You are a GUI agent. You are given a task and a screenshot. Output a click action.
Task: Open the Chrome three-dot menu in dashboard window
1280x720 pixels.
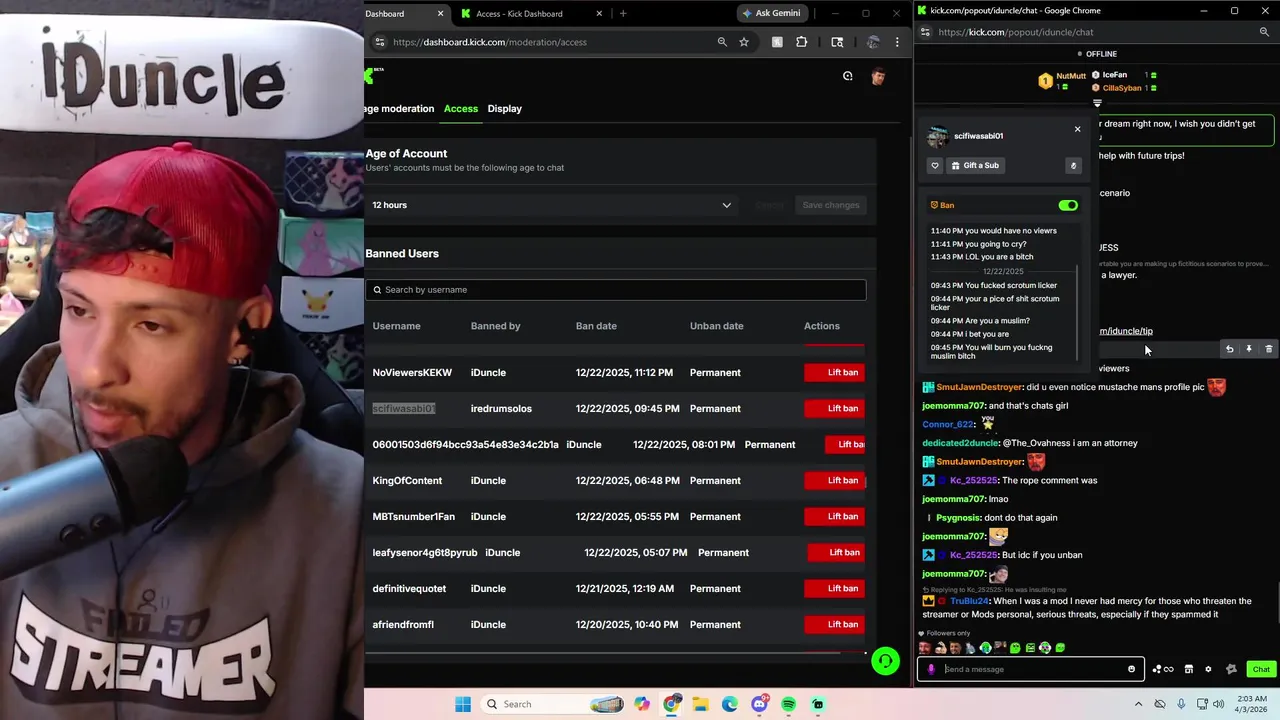(x=897, y=42)
